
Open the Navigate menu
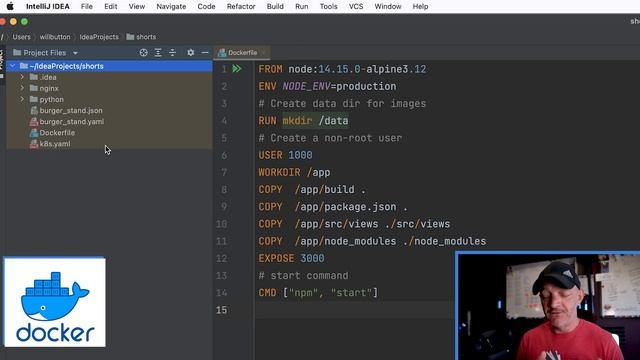click(171, 7)
